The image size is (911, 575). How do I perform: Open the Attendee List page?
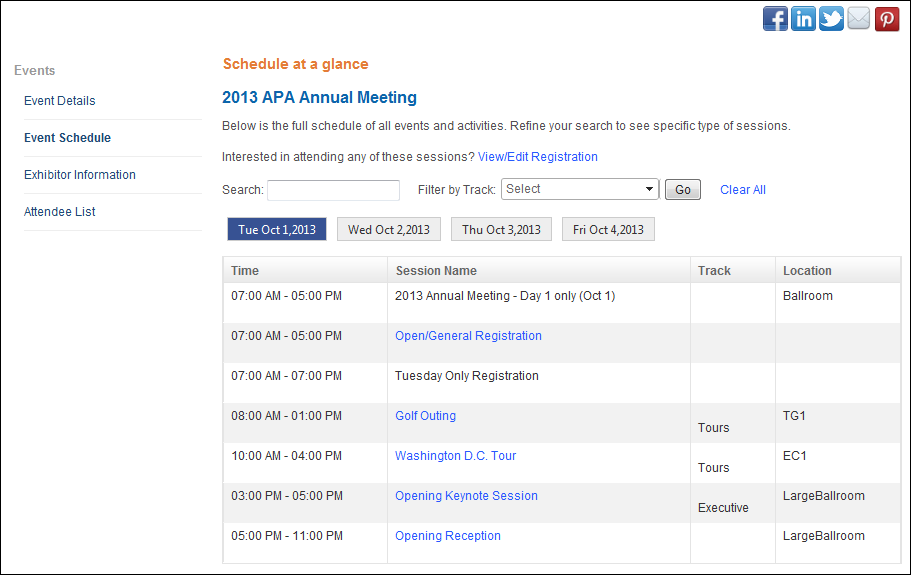59,212
